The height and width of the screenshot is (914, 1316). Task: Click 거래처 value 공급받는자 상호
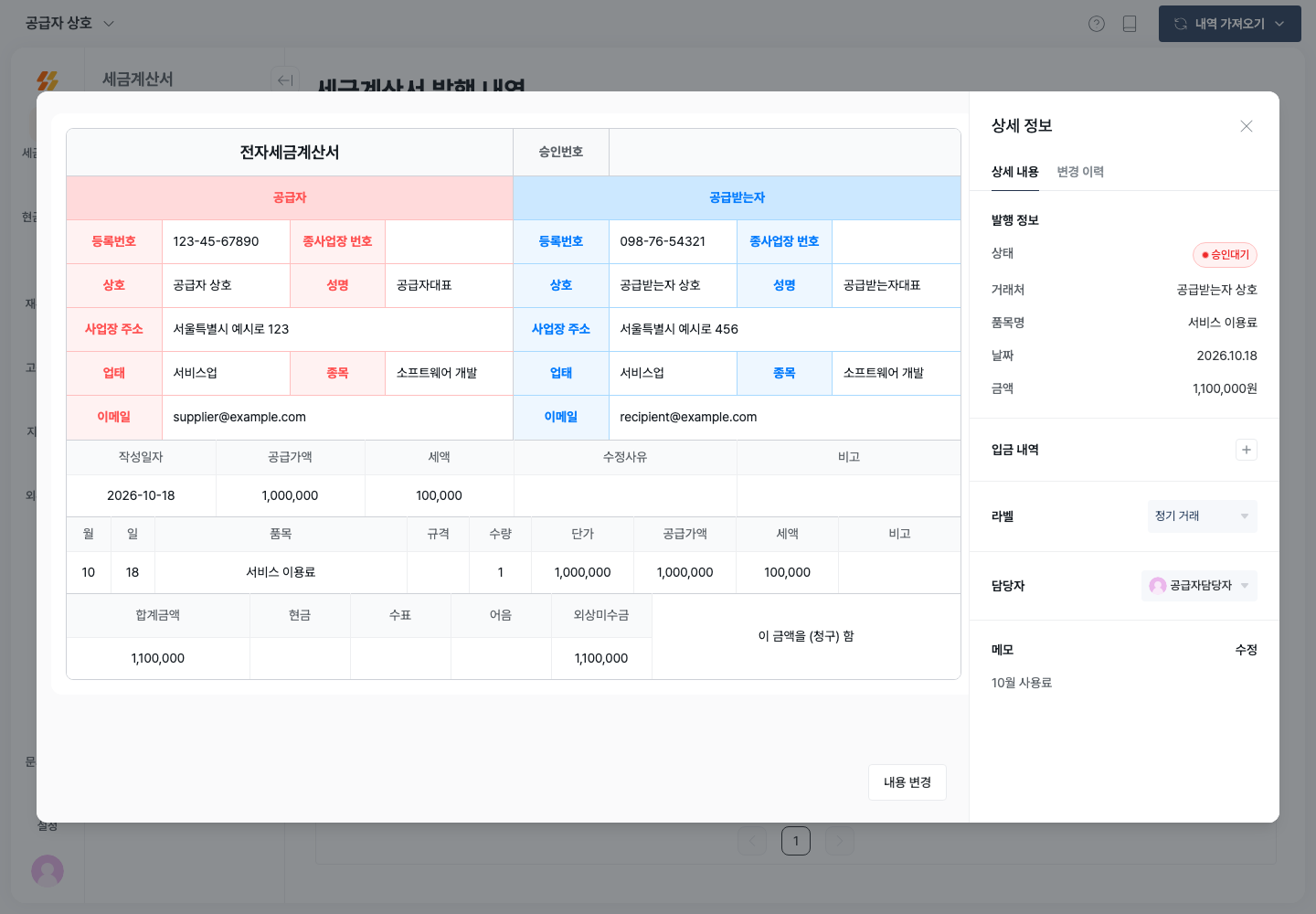pos(1216,290)
